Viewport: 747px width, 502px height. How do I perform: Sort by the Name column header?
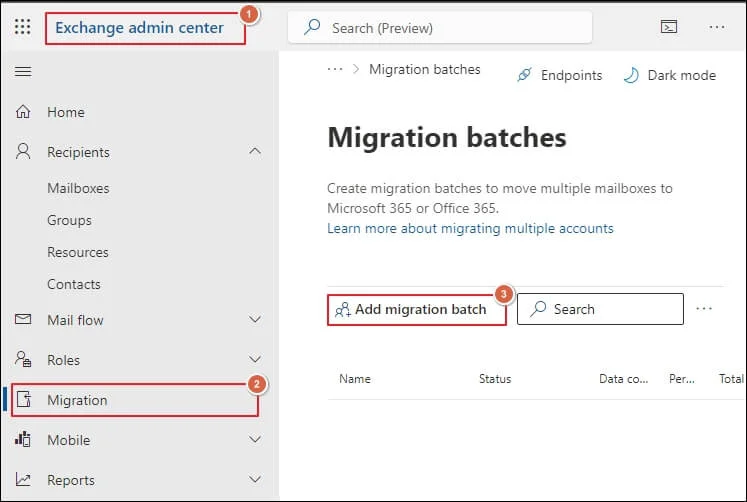(x=355, y=379)
